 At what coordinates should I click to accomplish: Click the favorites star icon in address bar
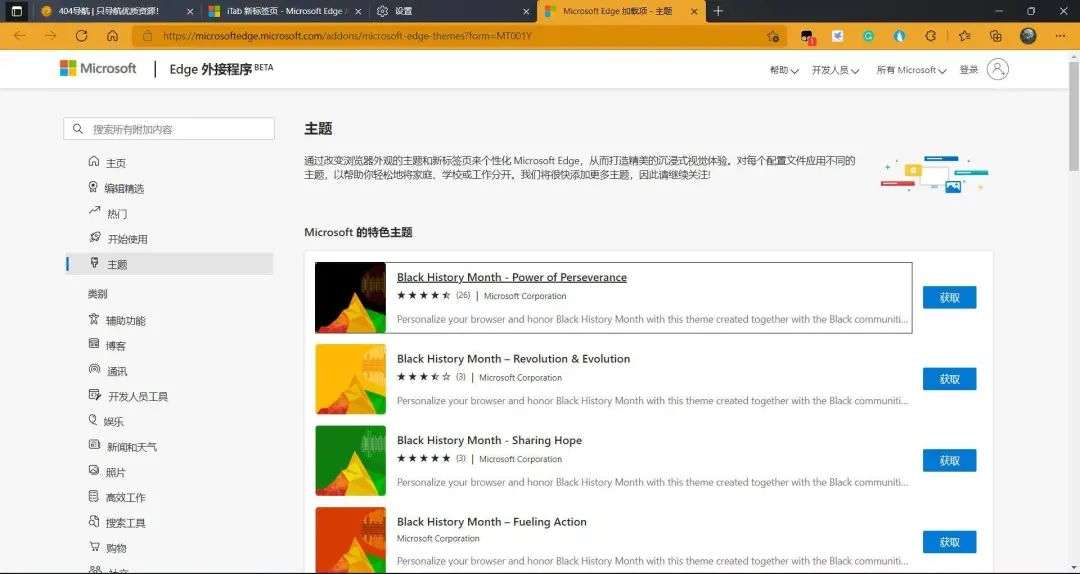click(773, 36)
